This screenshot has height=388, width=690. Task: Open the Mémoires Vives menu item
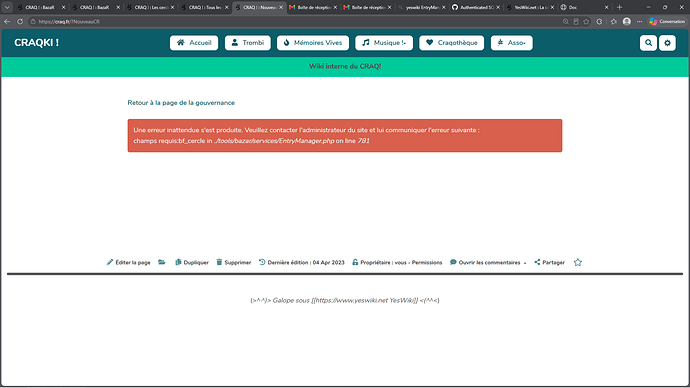coord(313,43)
